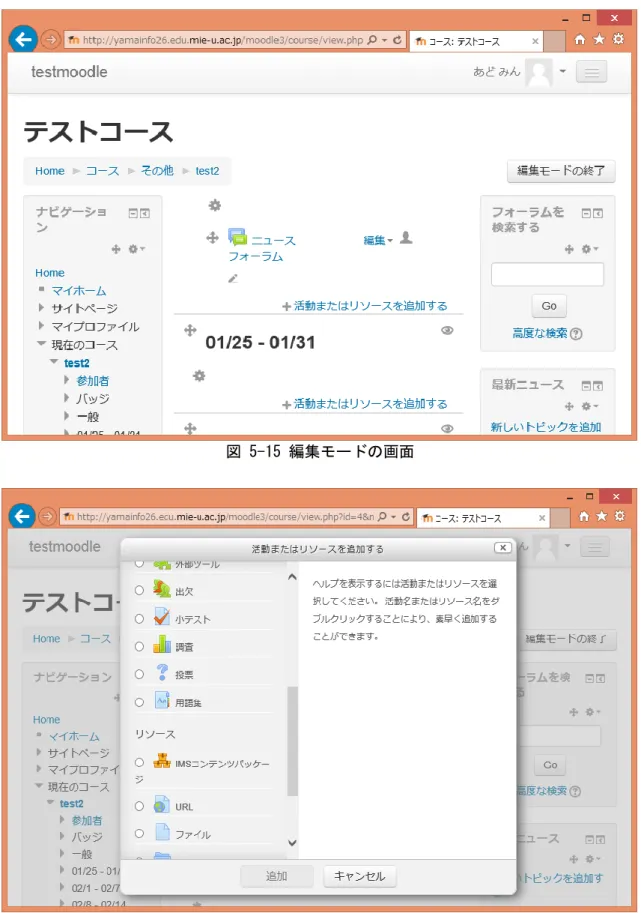Collapse the 現在のコース tree node in the Figure 5-15 window
The image size is (641, 913).
(x=41, y=344)
